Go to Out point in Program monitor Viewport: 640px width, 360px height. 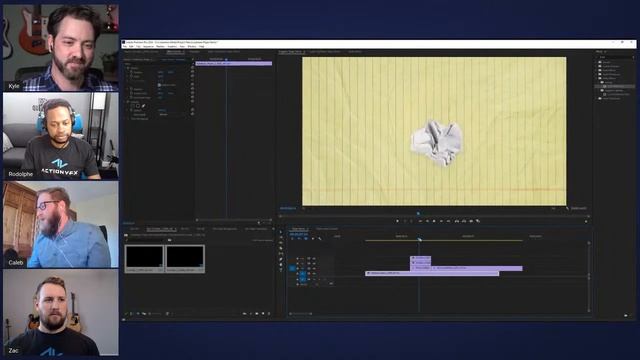click(x=449, y=221)
